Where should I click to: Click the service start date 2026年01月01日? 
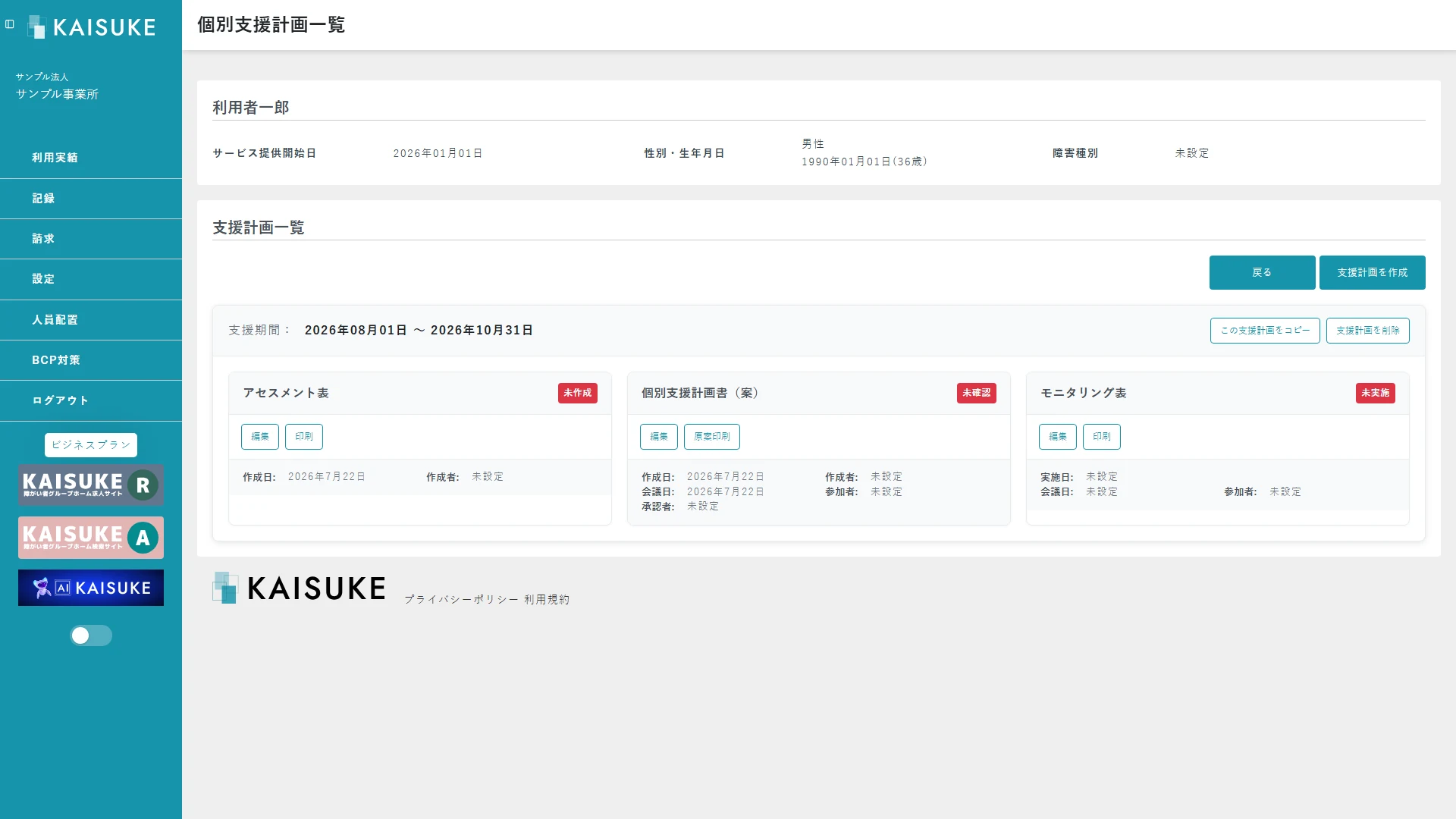[x=438, y=153]
